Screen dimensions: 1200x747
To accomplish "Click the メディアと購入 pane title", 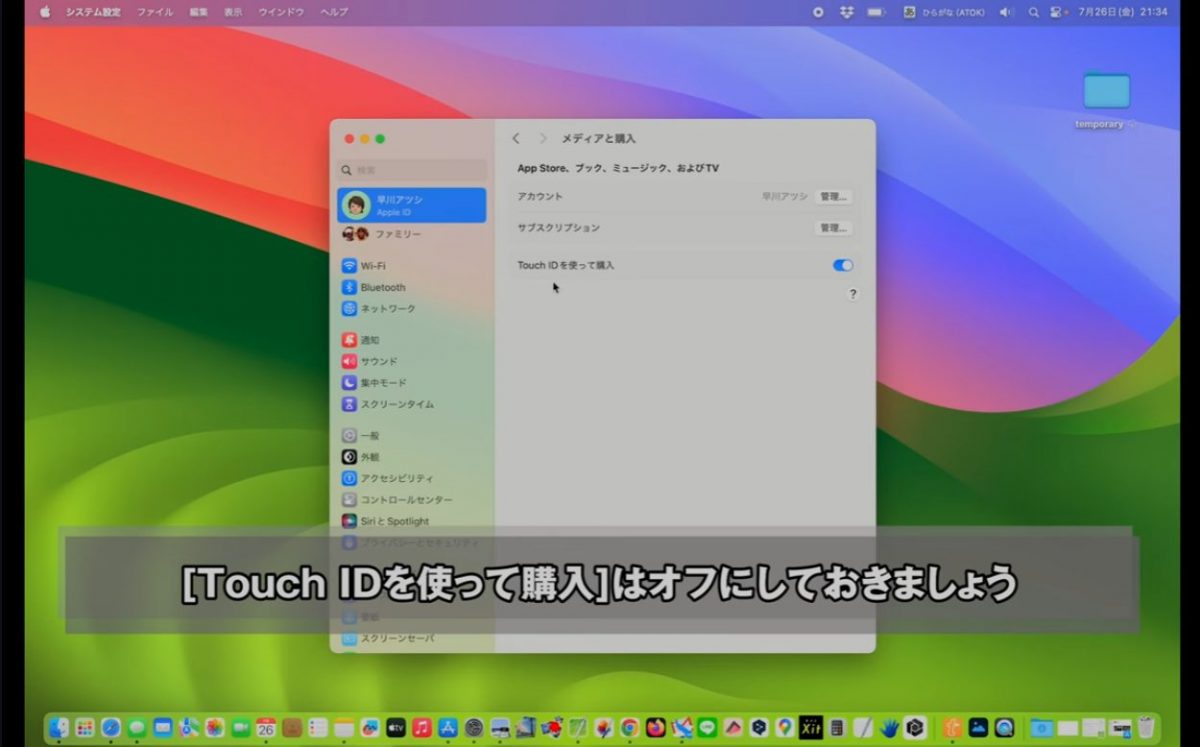I will pyautogui.click(x=598, y=138).
